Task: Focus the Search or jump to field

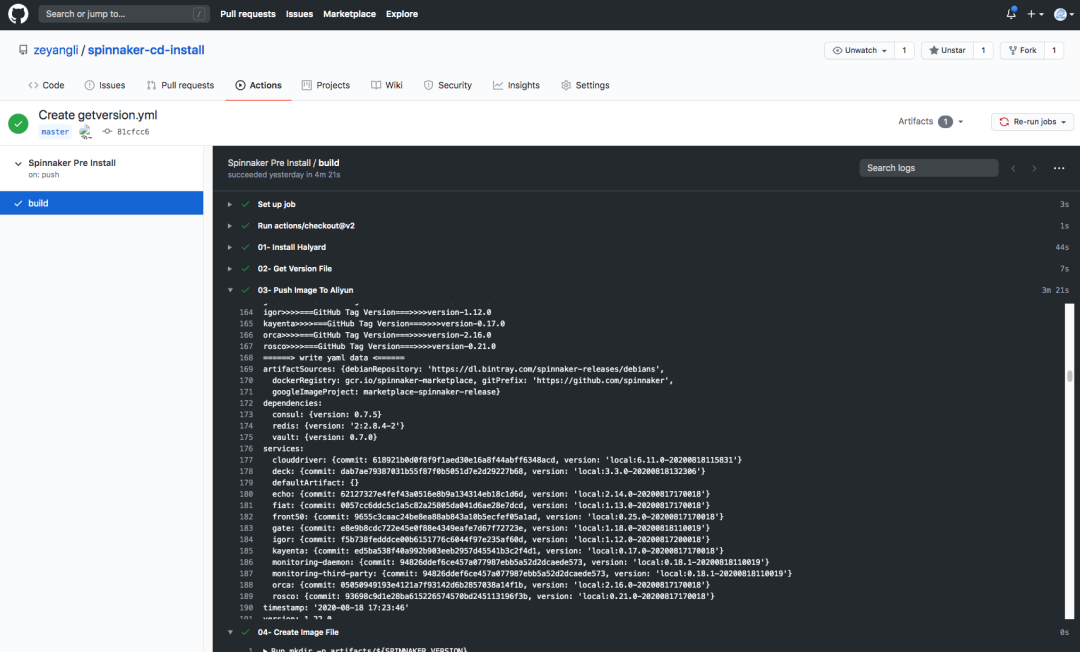Action: pos(124,14)
